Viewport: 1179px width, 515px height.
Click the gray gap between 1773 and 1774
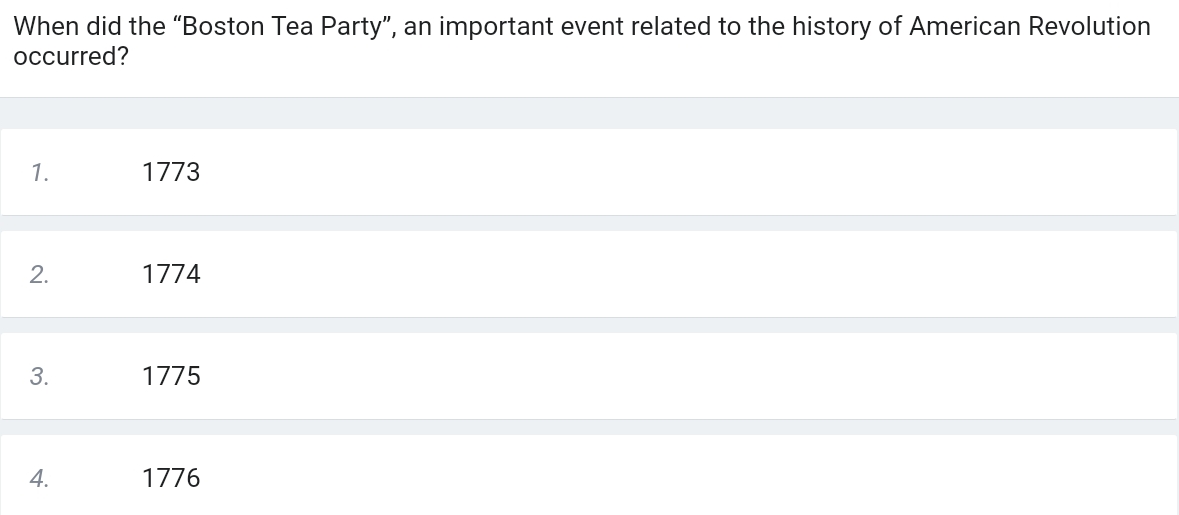tap(590, 223)
